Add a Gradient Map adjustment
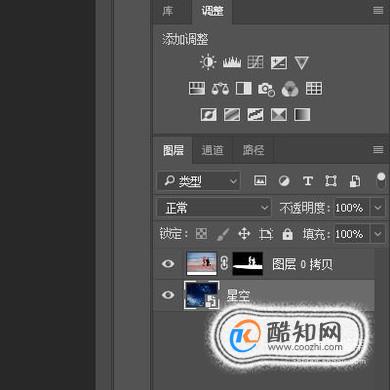 (x=302, y=115)
